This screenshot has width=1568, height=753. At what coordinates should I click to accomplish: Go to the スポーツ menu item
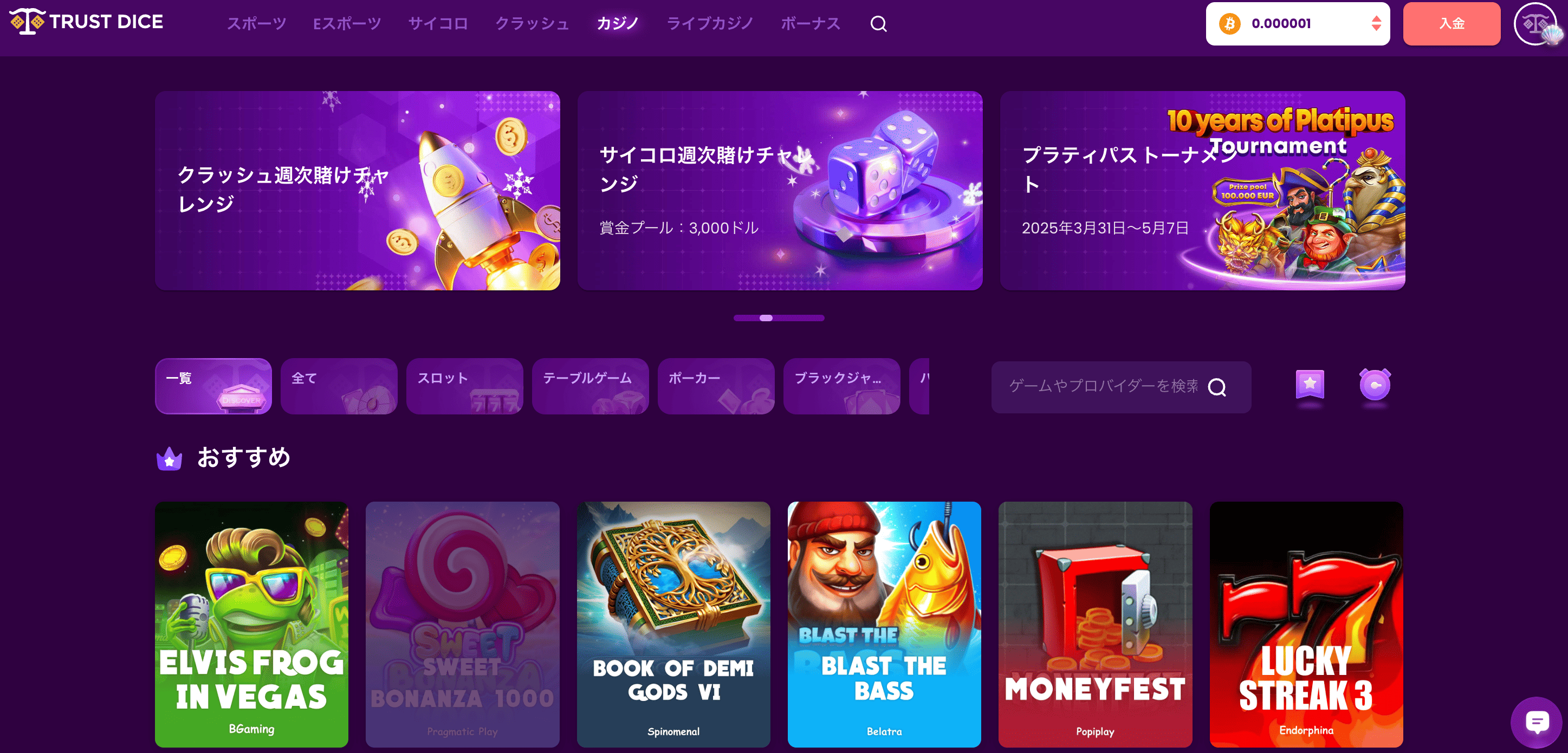click(x=256, y=24)
